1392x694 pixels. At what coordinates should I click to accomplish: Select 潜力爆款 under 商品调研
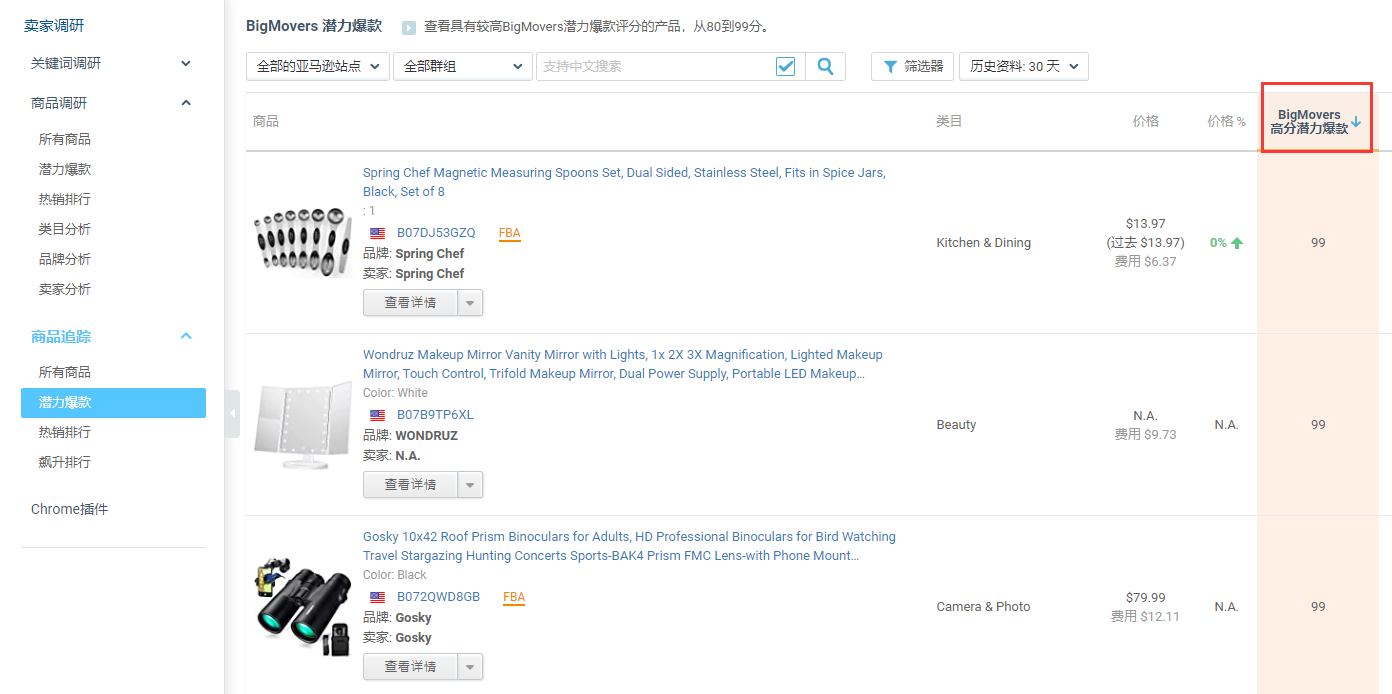pos(65,169)
